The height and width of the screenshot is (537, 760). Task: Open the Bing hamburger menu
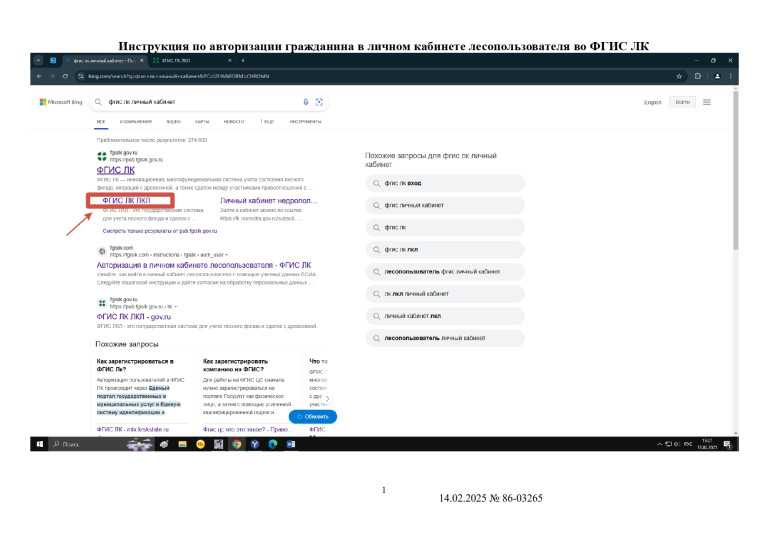[707, 102]
